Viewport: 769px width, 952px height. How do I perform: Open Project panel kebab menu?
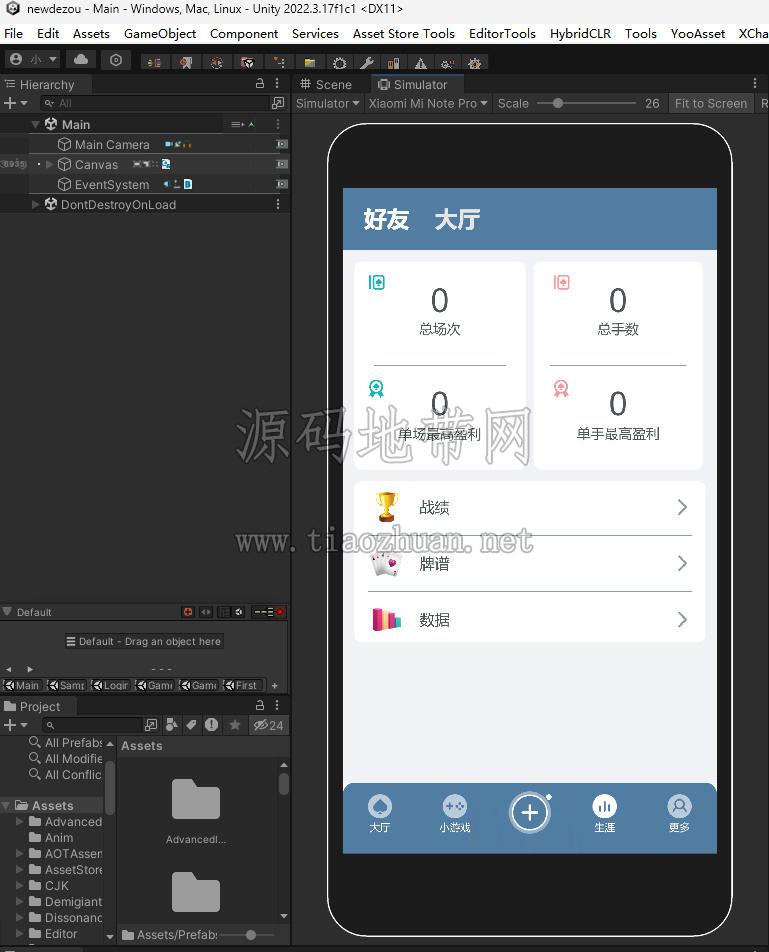pyautogui.click(x=277, y=705)
